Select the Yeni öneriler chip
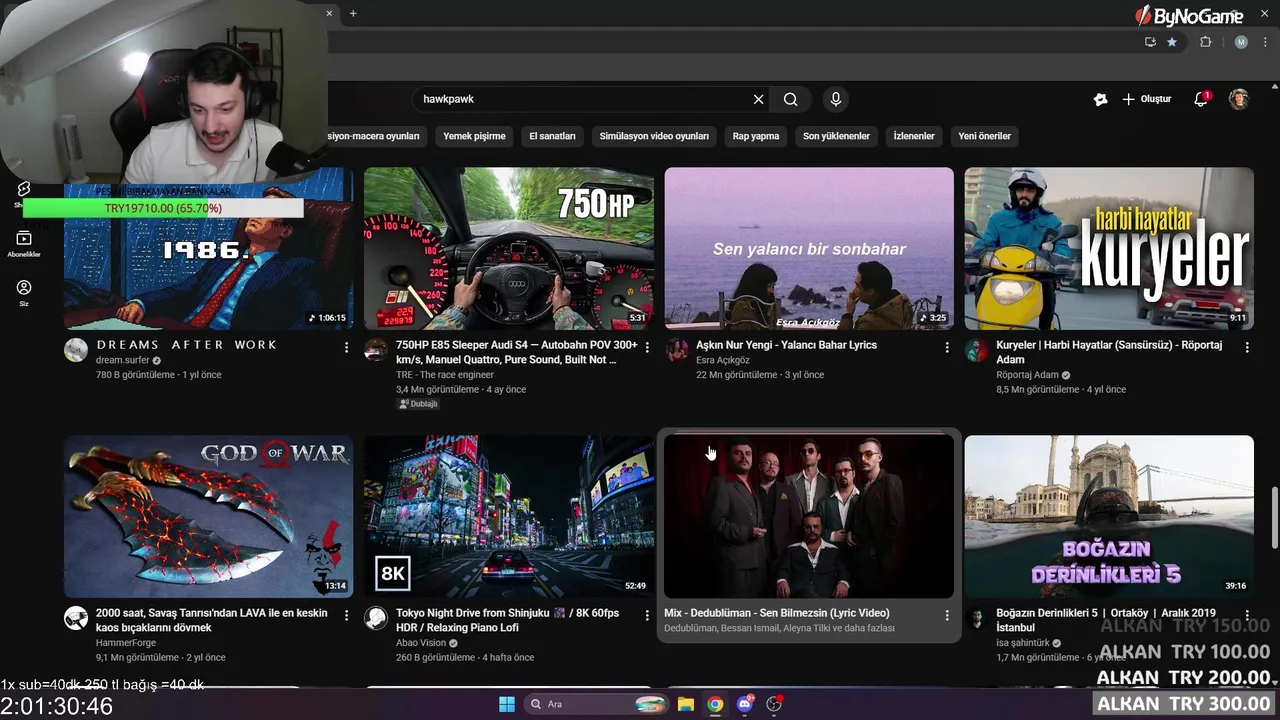Screen dimensions: 1280x720 pos(984,136)
